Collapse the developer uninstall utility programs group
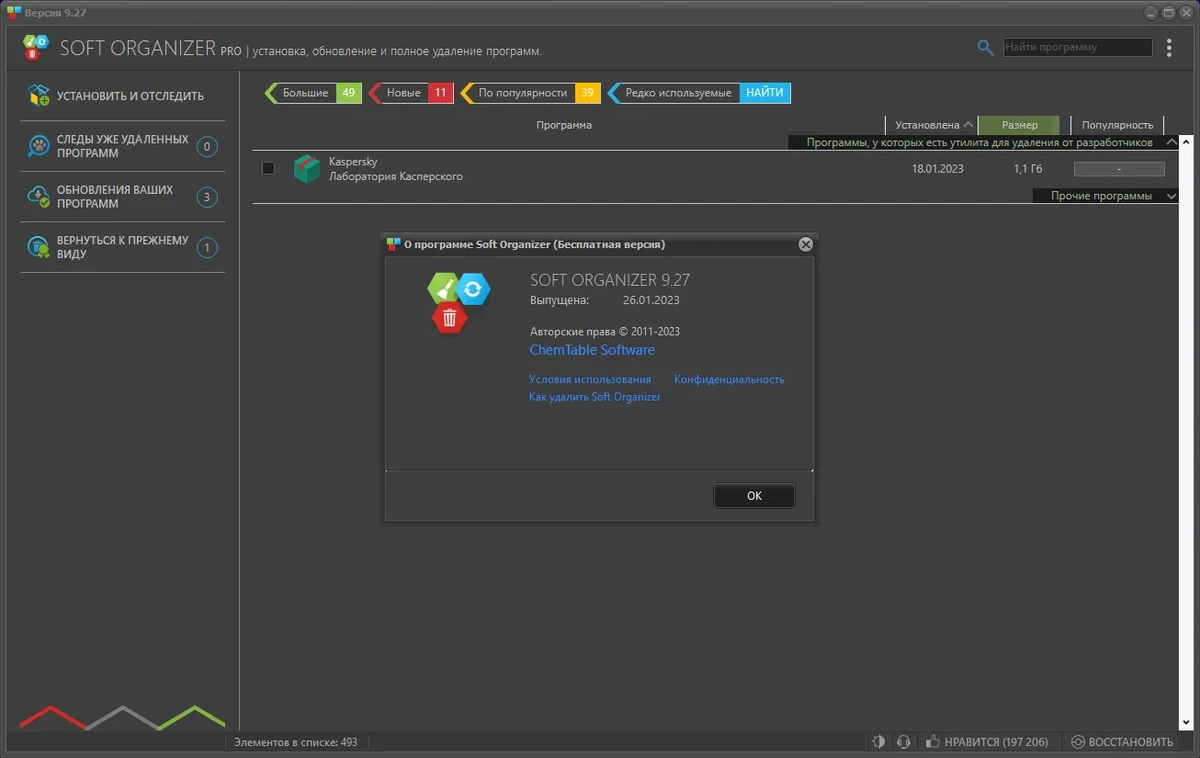This screenshot has width=1200, height=758. (x=1171, y=143)
